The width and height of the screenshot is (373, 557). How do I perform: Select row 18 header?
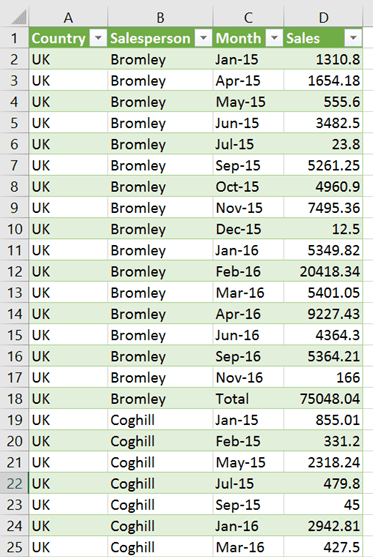[14, 399]
